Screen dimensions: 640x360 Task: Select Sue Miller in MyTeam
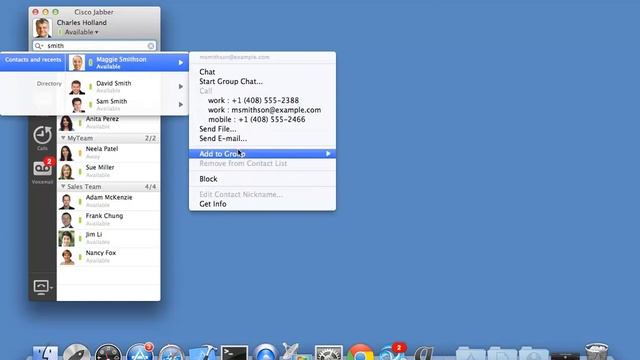pyautogui.click(x=108, y=171)
